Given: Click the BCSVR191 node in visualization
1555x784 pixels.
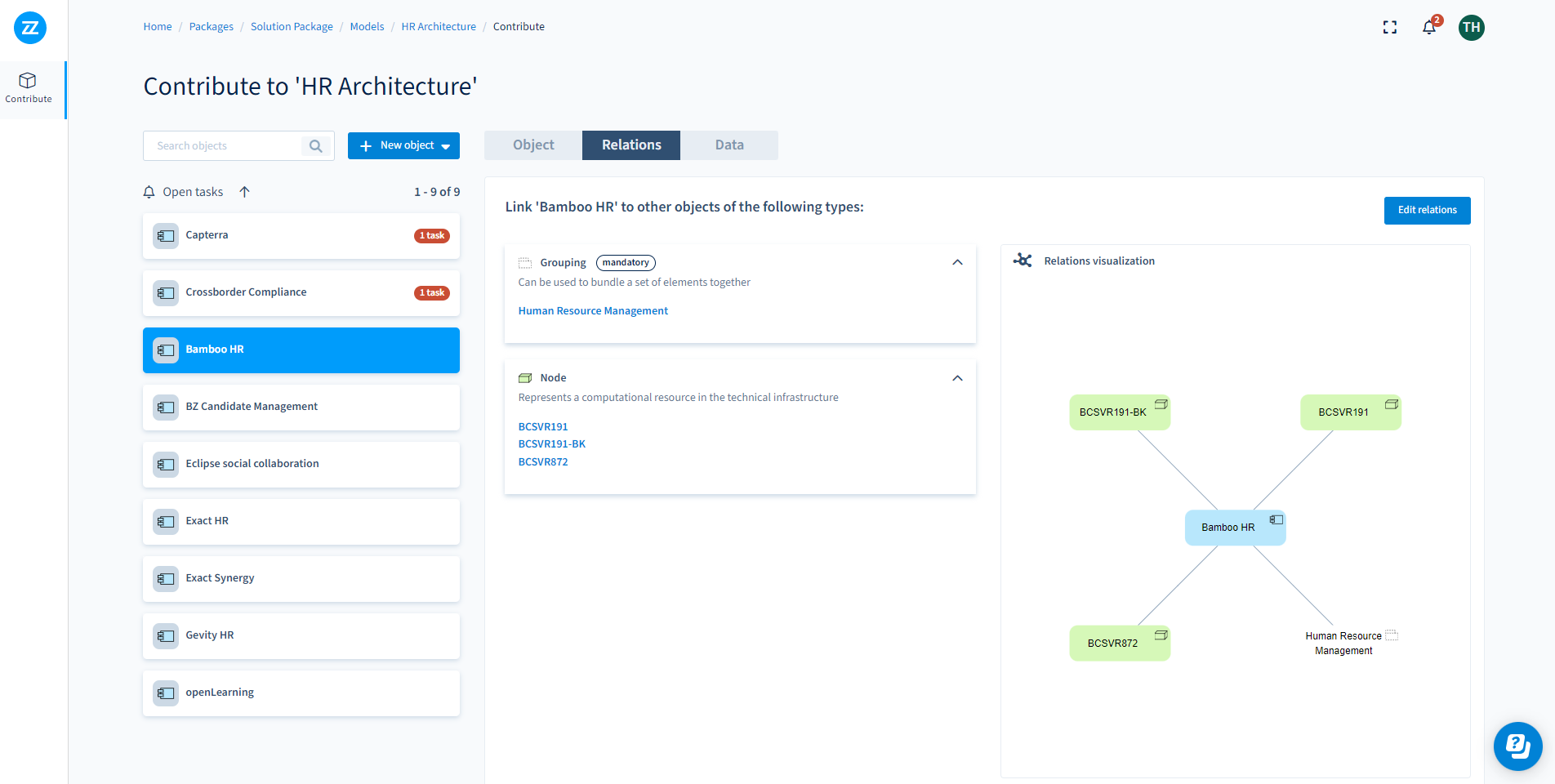Looking at the screenshot, I should 1351,412.
